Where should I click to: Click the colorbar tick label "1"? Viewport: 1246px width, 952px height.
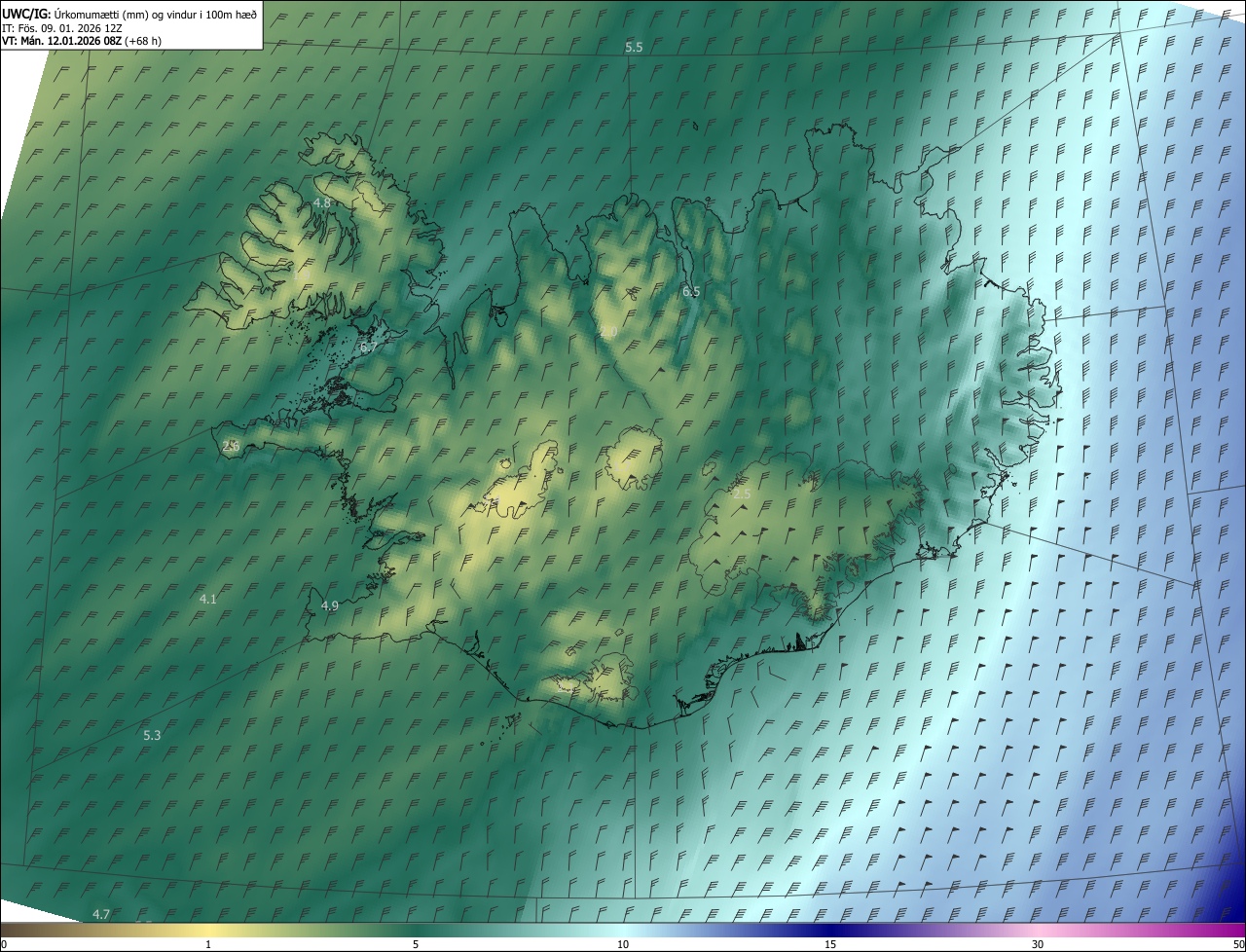pyautogui.click(x=208, y=944)
